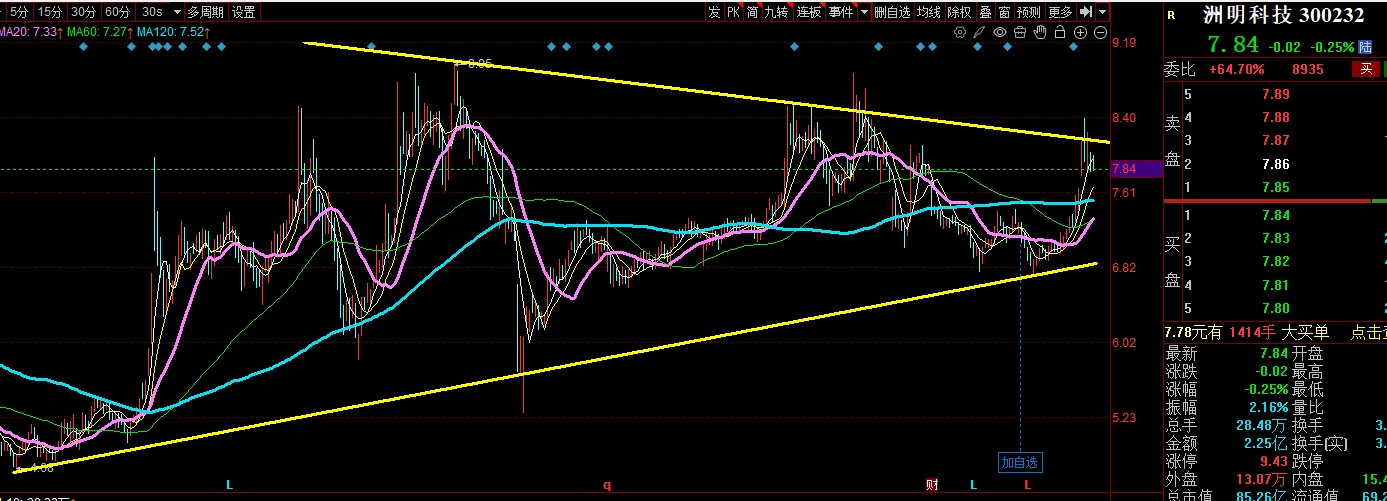Image resolution: width=1387 pixels, height=501 pixels.
Task: Toggle 预测 prediction
Action: [x=1029, y=12]
